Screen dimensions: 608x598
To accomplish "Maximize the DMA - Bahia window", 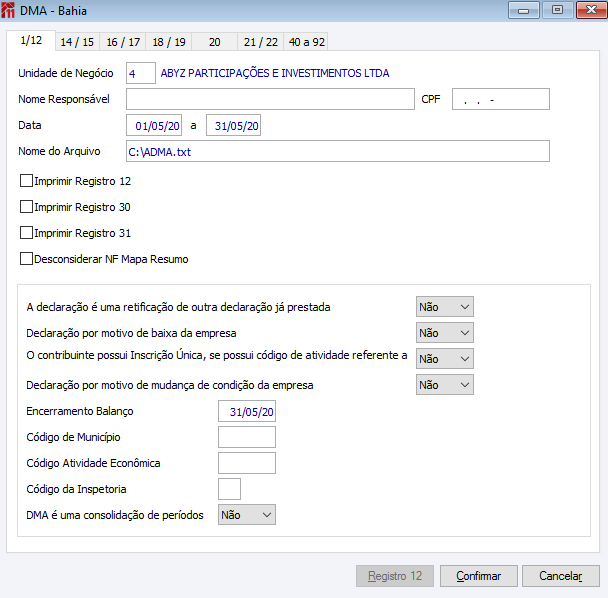I will click(x=558, y=10).
